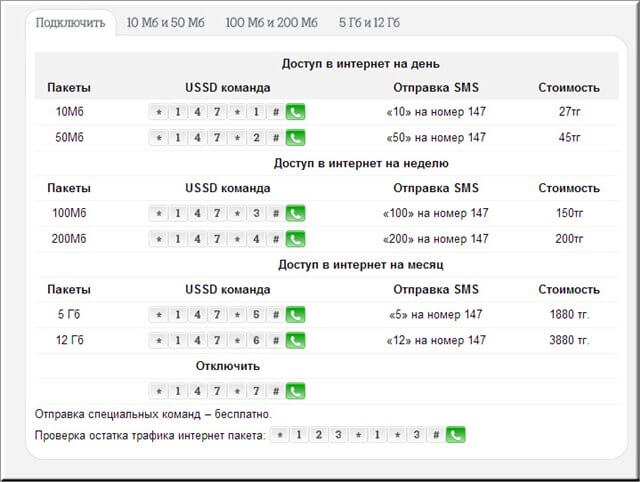Viewport: 640px width, 482px height.
Task: Click the green call icon under Отключить
Action: pos(295,391)
